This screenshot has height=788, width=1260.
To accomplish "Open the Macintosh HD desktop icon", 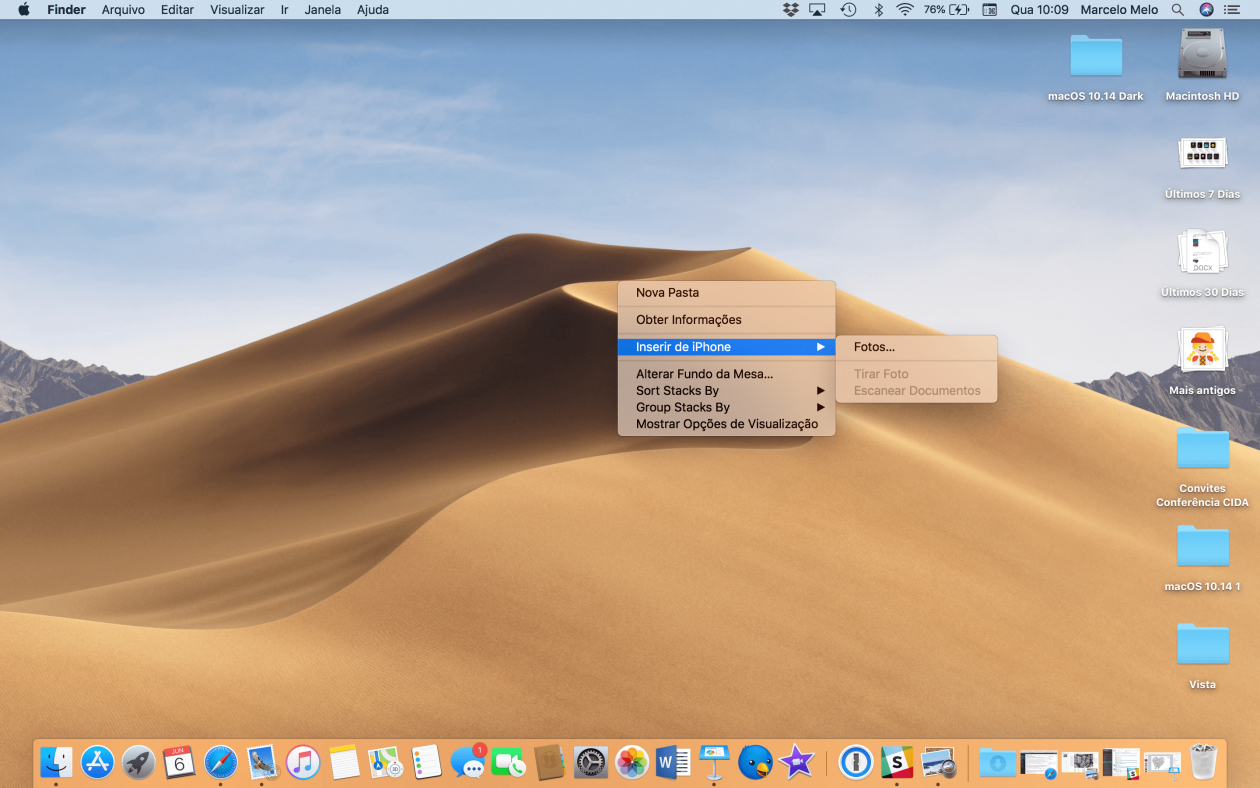I will click(1201, 57).
